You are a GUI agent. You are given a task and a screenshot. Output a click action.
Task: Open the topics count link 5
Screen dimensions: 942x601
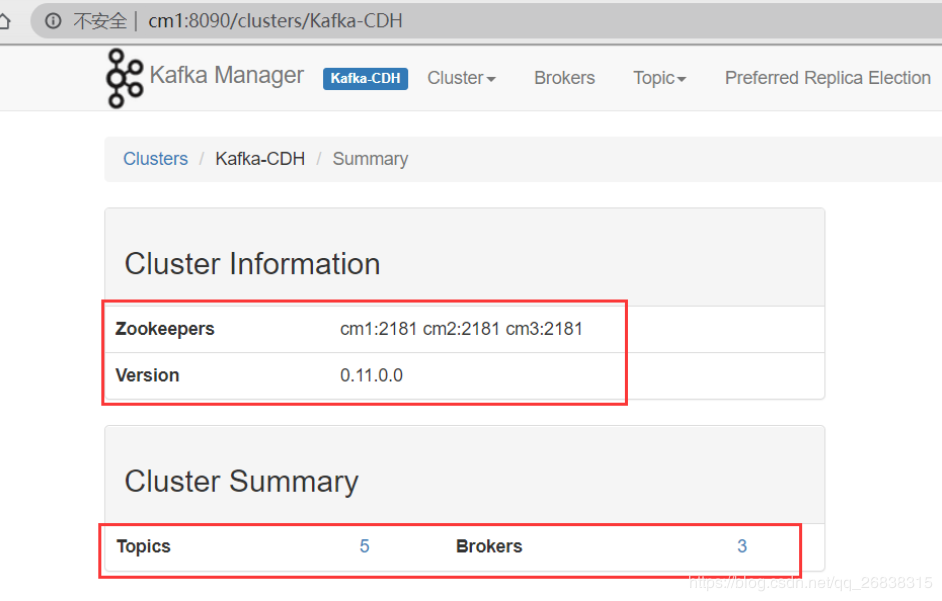point(365,546)
